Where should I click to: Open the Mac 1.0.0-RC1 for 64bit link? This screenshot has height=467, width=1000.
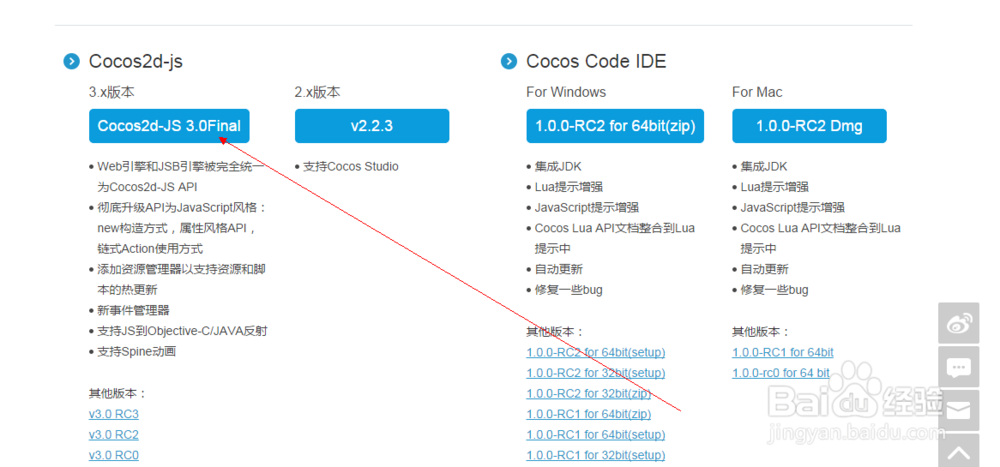coord(783,352)
